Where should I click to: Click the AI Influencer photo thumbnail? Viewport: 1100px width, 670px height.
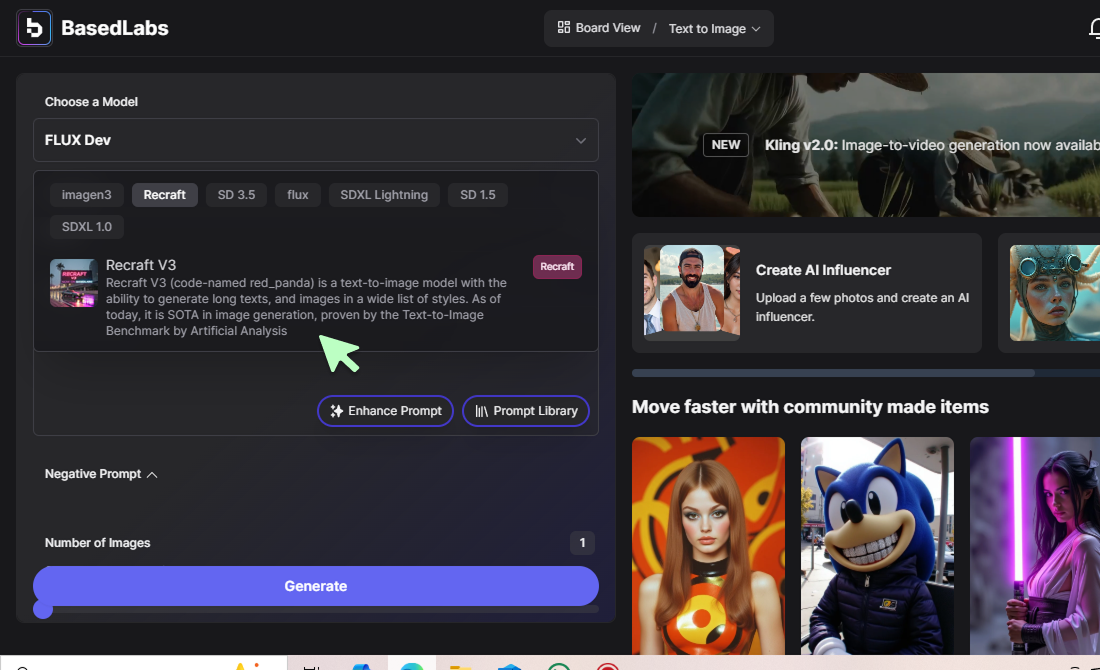[692, 293]
